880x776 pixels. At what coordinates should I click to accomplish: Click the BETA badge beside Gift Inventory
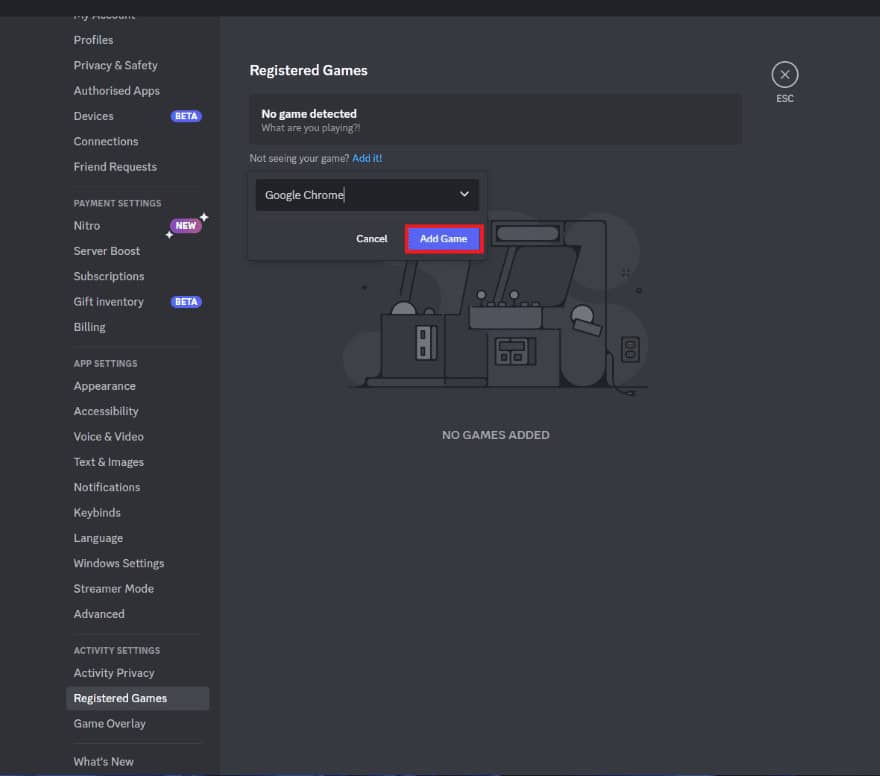coord(186,302)
